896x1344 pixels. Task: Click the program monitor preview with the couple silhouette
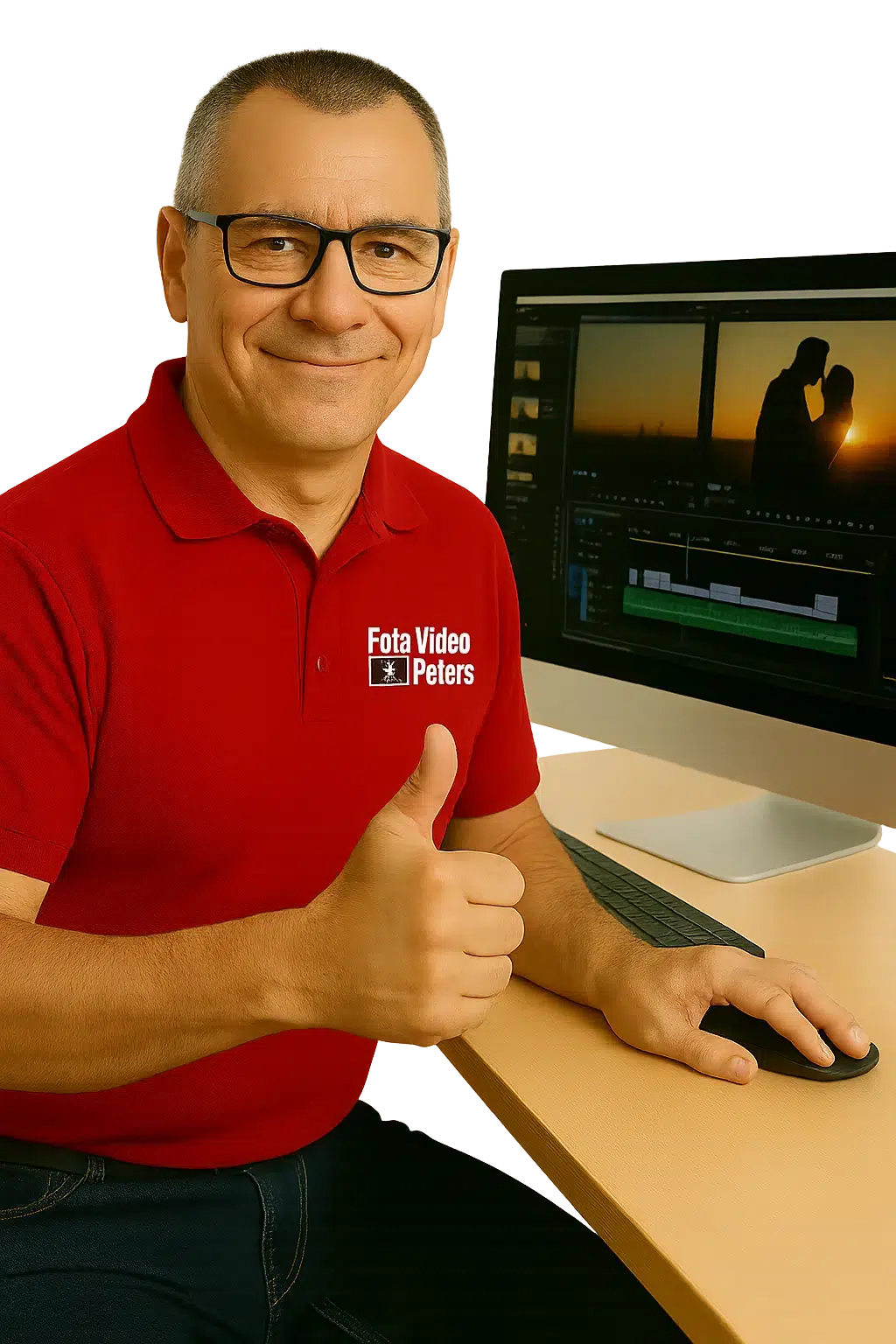pos(803,408)
